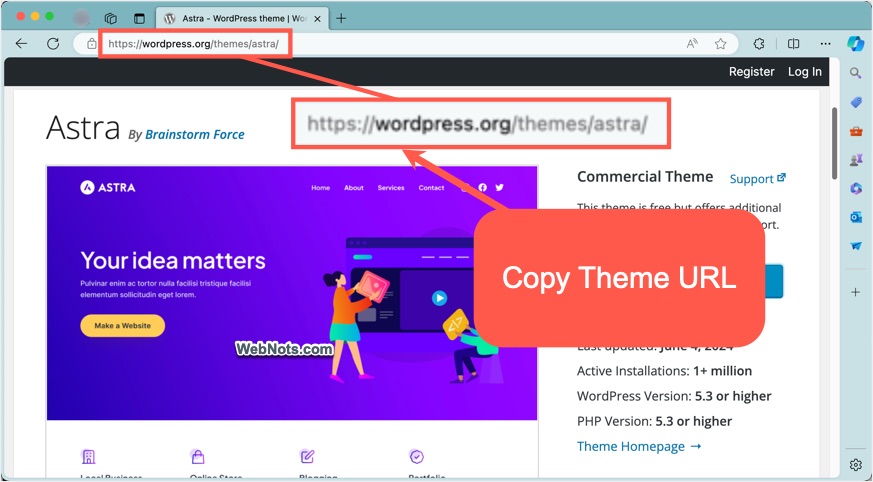Open Microsoft 365 in sidebar
873x482 pixels.
coord(856,189)
